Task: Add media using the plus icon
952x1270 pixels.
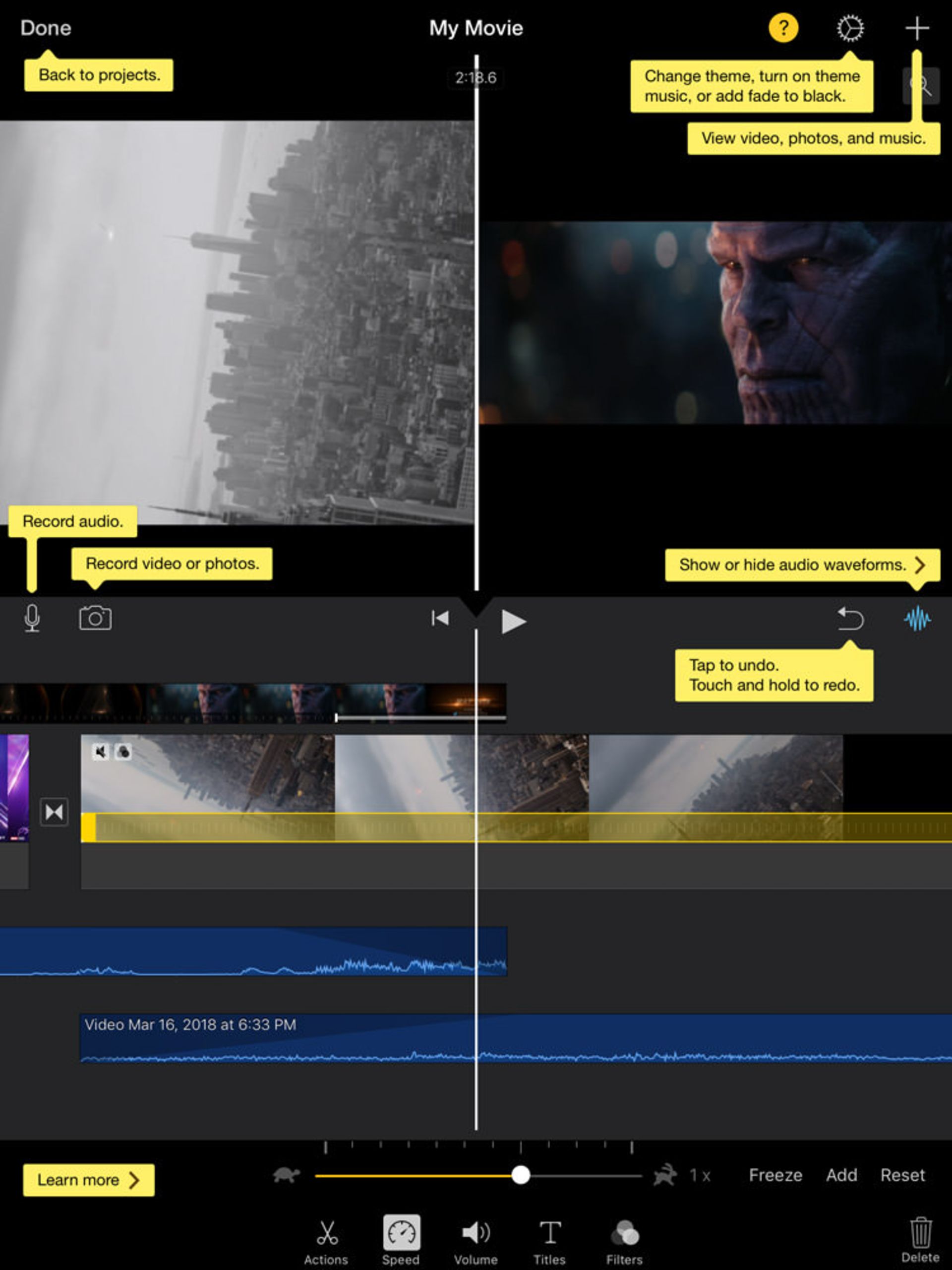Action: [x=916, y=27]
